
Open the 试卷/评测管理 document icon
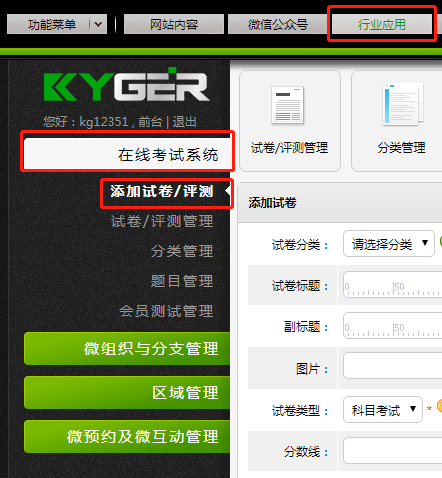(x=288, y=105)
